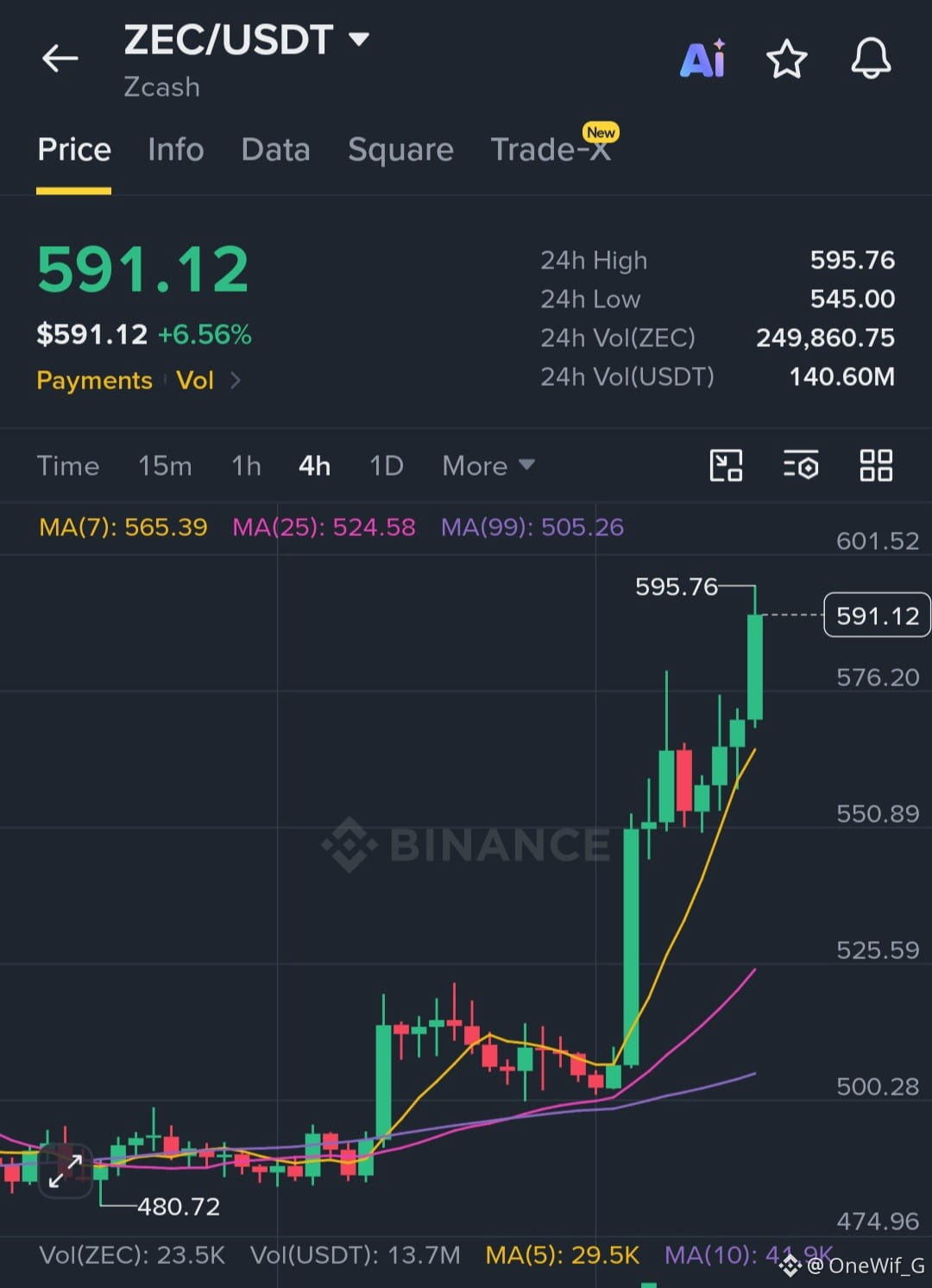Tap the large green 591.12 price
This screenshot has width=932, height=1288.
143,270
